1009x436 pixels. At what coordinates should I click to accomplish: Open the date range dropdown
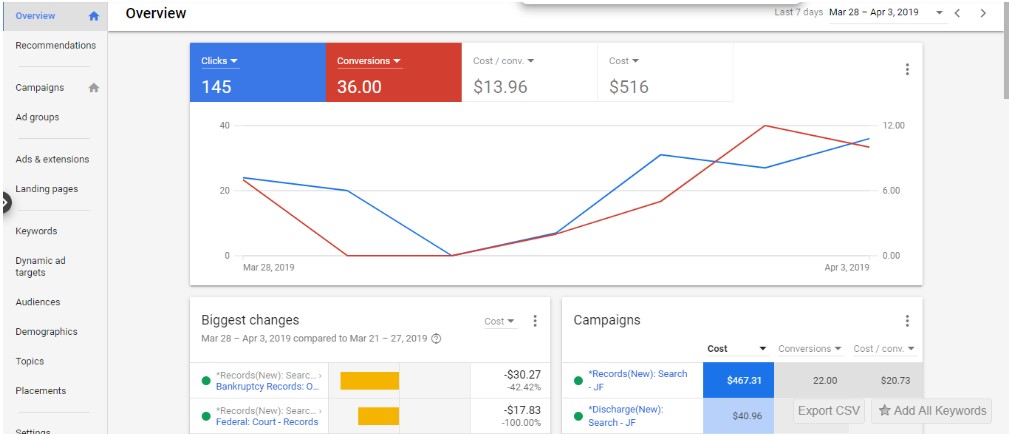[939, 13]
